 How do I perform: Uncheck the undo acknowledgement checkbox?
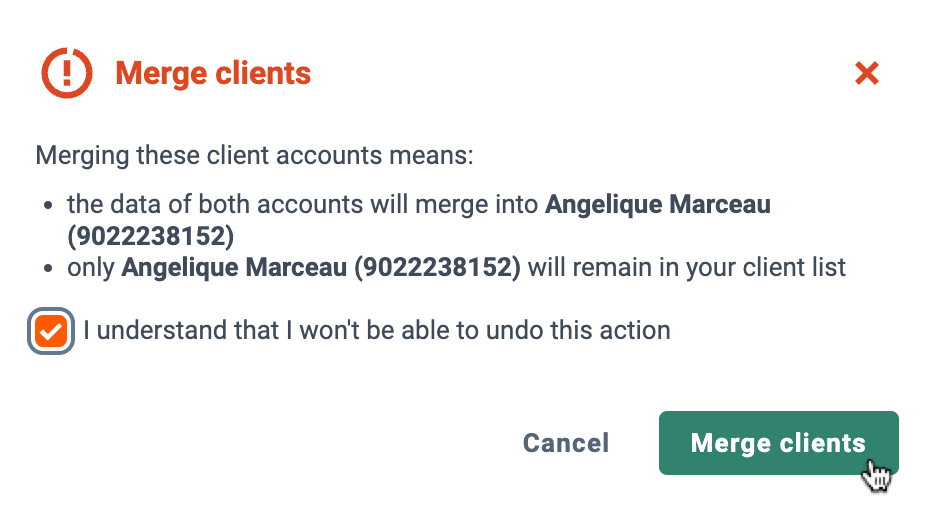(51, 331)
